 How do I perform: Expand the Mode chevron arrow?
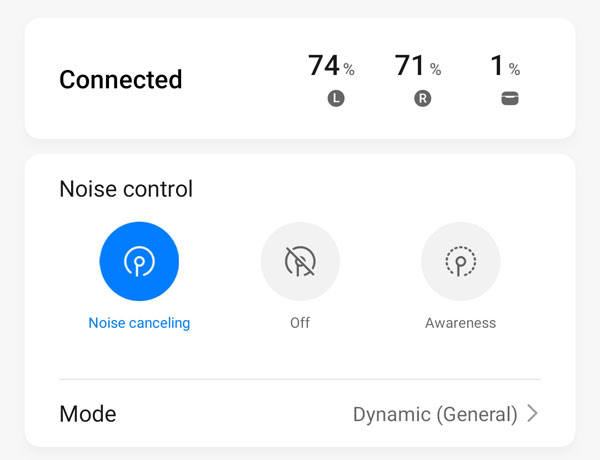[532, 413]
